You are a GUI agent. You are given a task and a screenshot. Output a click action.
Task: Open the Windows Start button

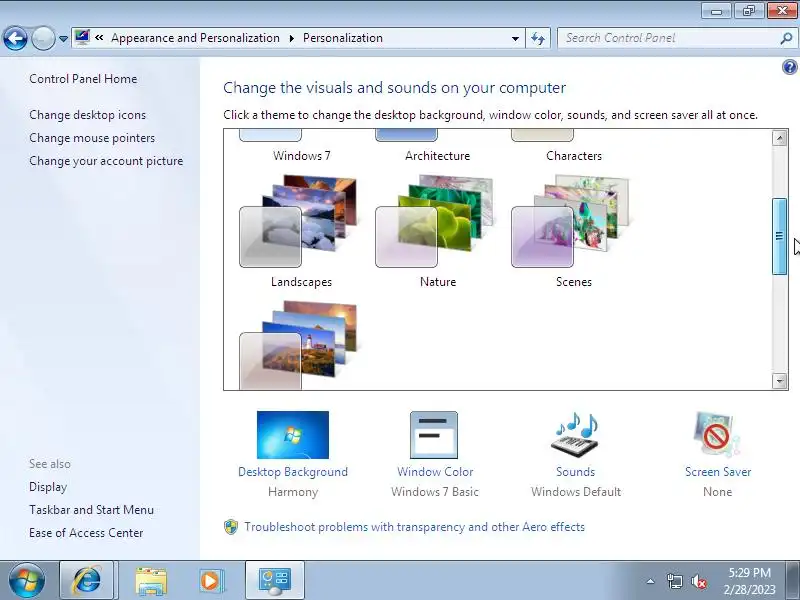[27, 580]
